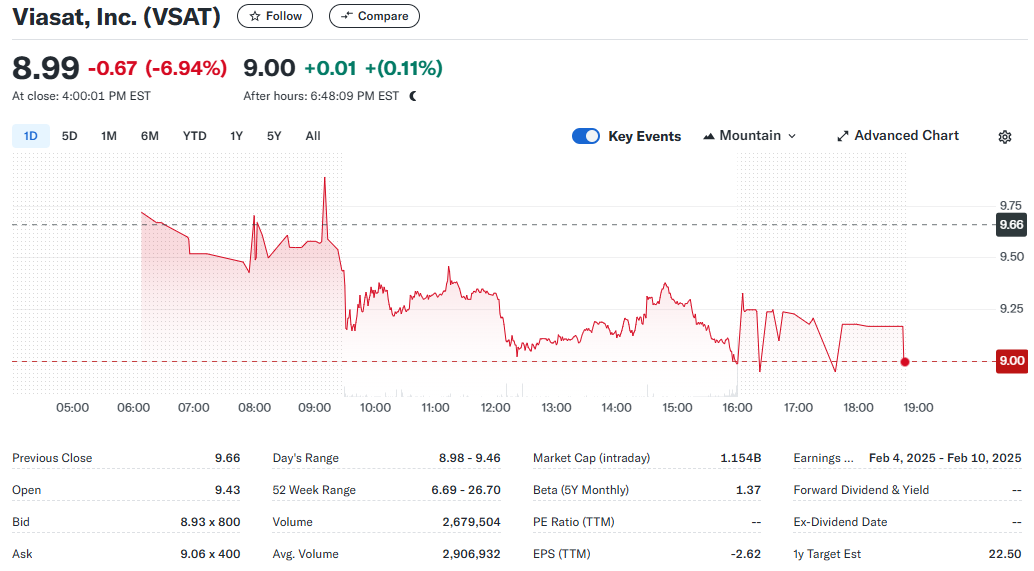Switch to the 5D range tab
The image size is (1034, 571).
[69, 136]
